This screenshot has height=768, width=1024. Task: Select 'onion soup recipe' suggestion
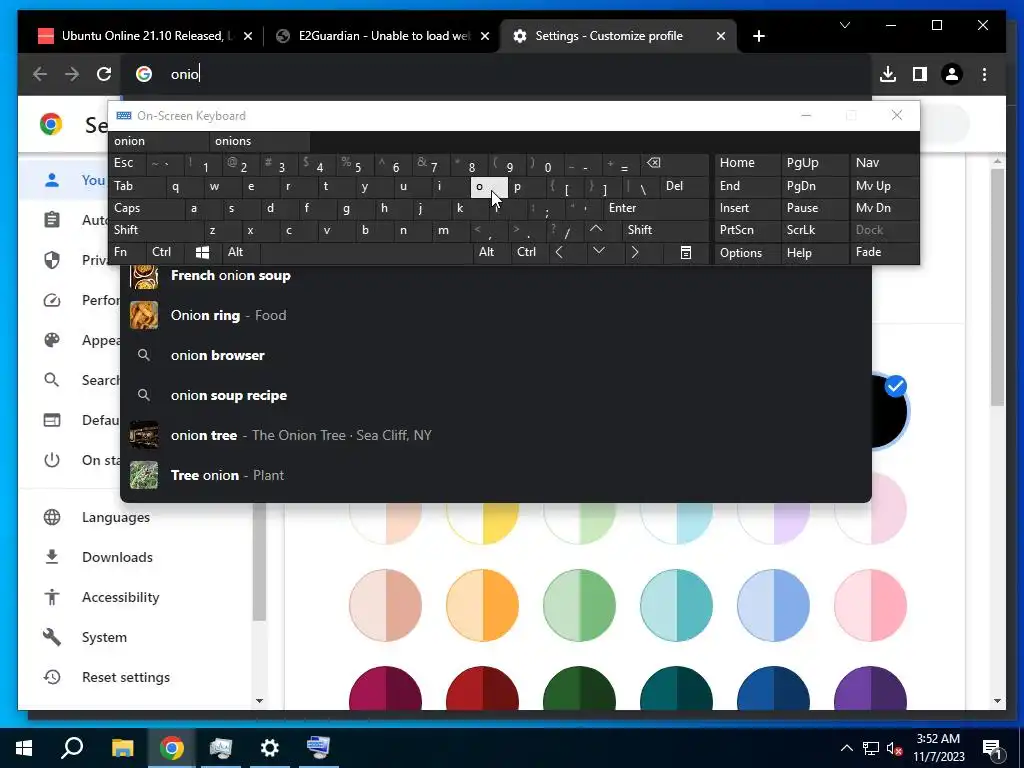click(x=496, y=395)
